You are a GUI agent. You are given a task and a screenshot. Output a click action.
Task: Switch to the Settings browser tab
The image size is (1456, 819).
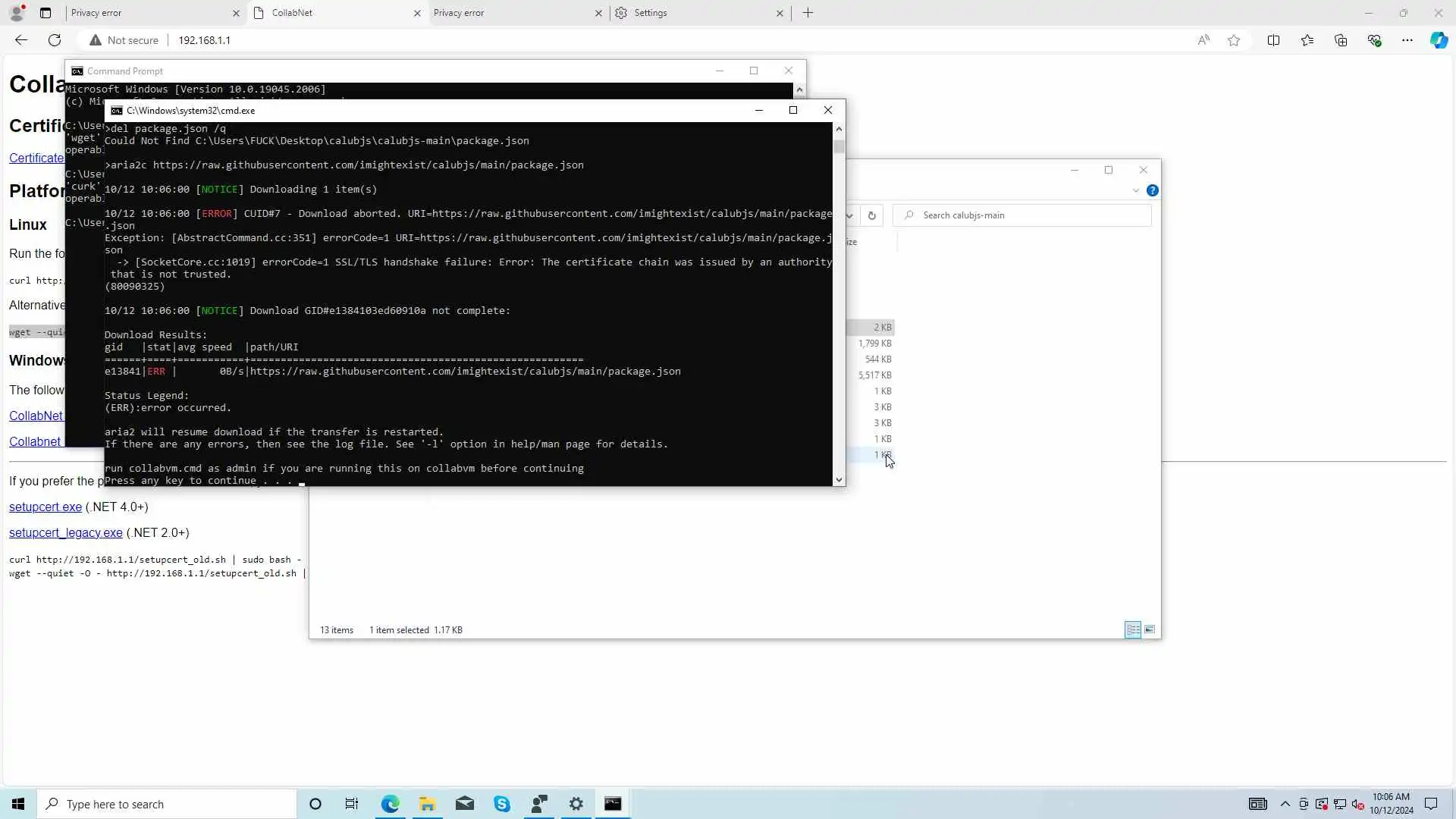point(651,13)
